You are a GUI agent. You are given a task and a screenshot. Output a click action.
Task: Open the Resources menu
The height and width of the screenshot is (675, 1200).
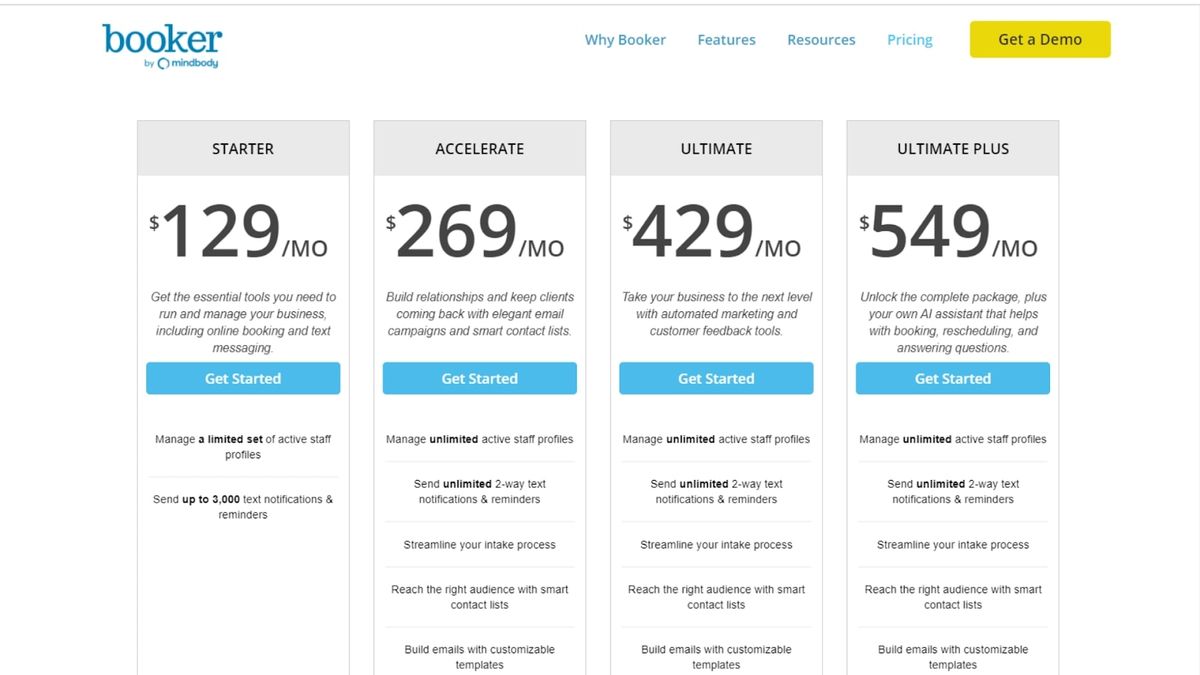[x=821, y=40]
